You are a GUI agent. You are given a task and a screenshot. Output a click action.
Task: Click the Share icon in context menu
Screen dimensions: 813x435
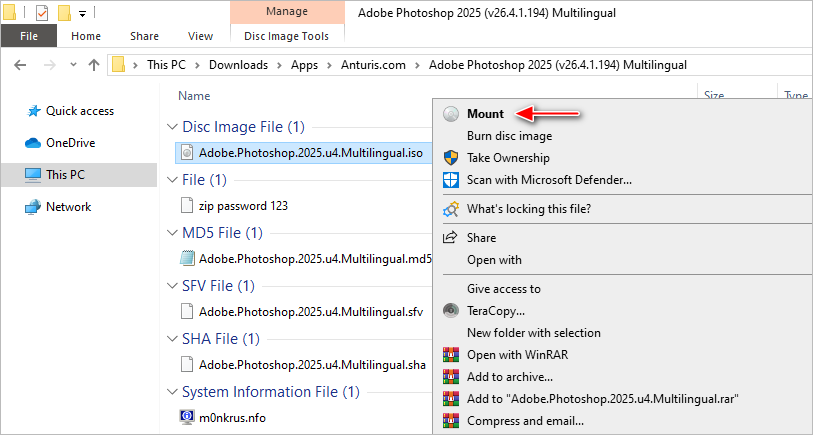pyautogui.click(x=451, y=238)
